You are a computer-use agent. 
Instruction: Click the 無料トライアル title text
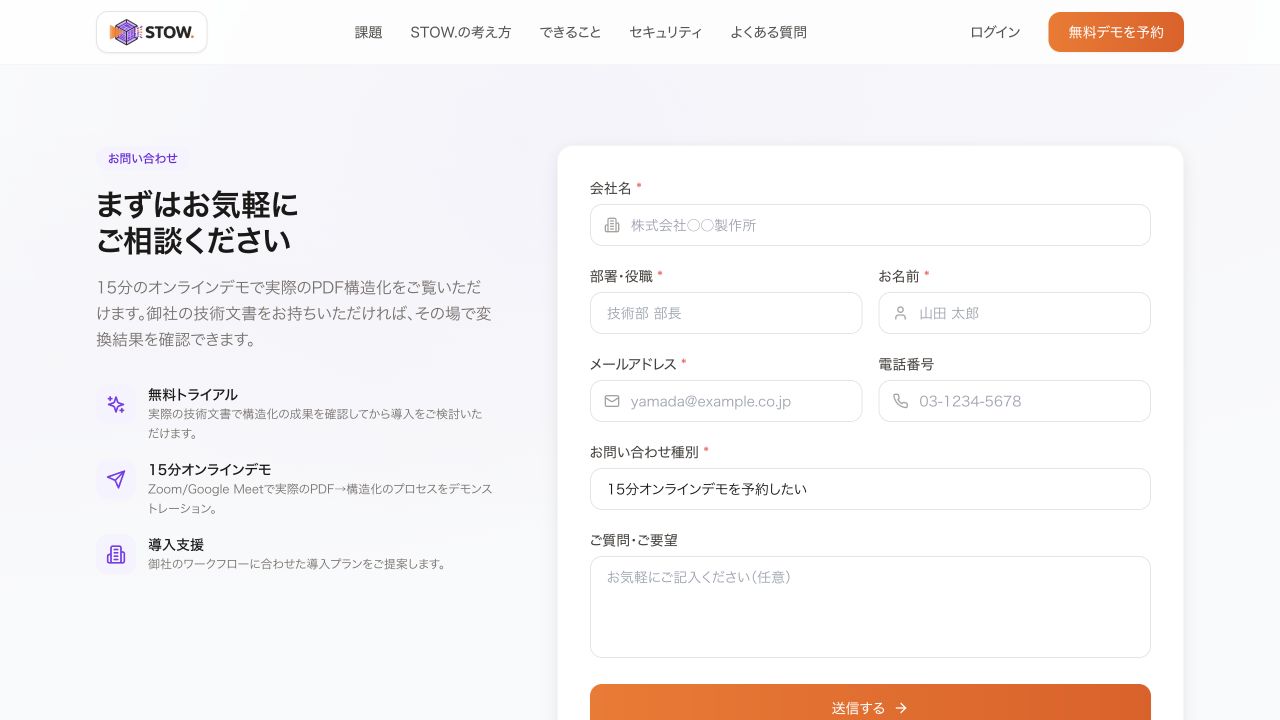[x=193, y=394]
